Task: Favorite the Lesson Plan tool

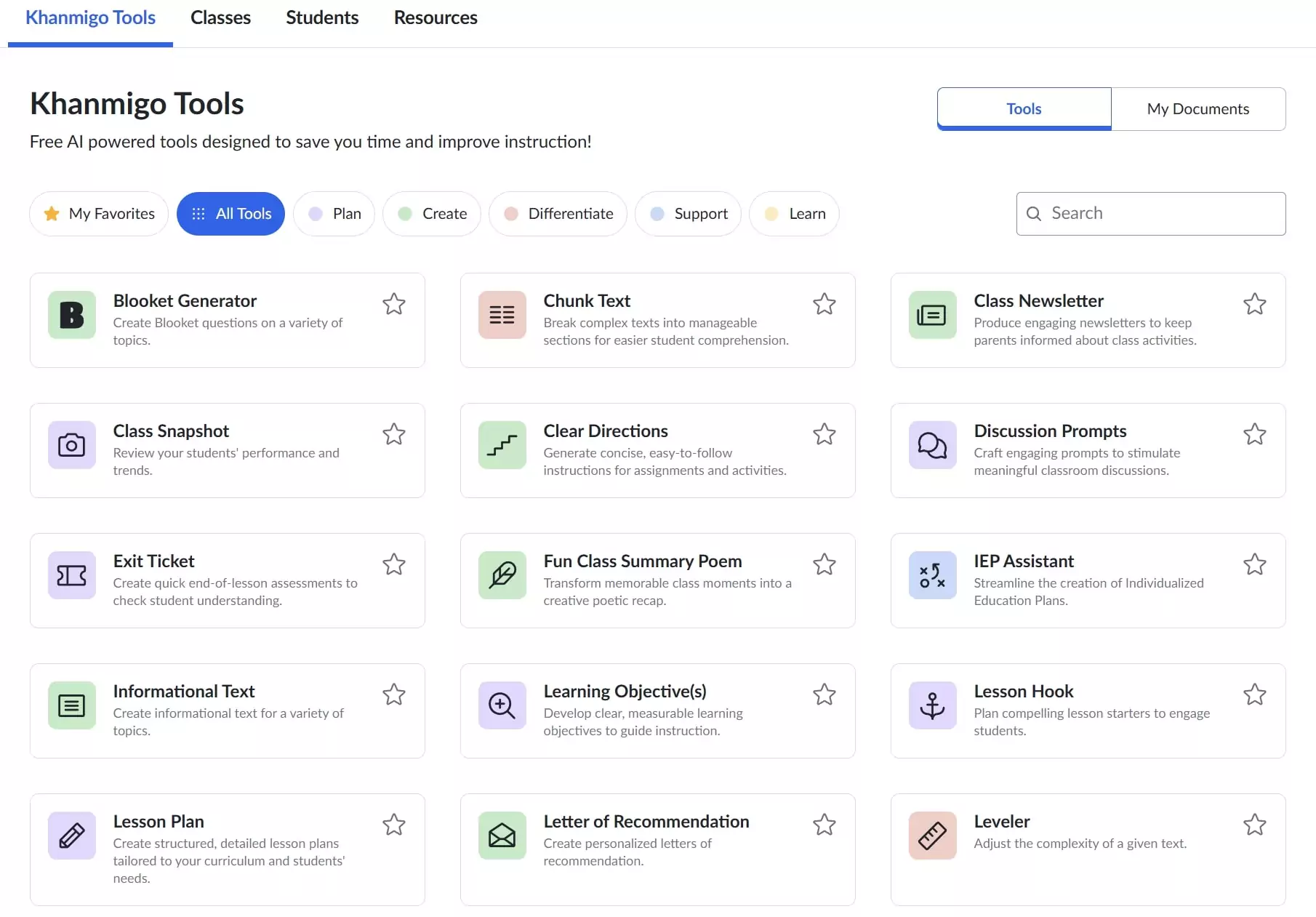Action: click(x=394, y=825)
